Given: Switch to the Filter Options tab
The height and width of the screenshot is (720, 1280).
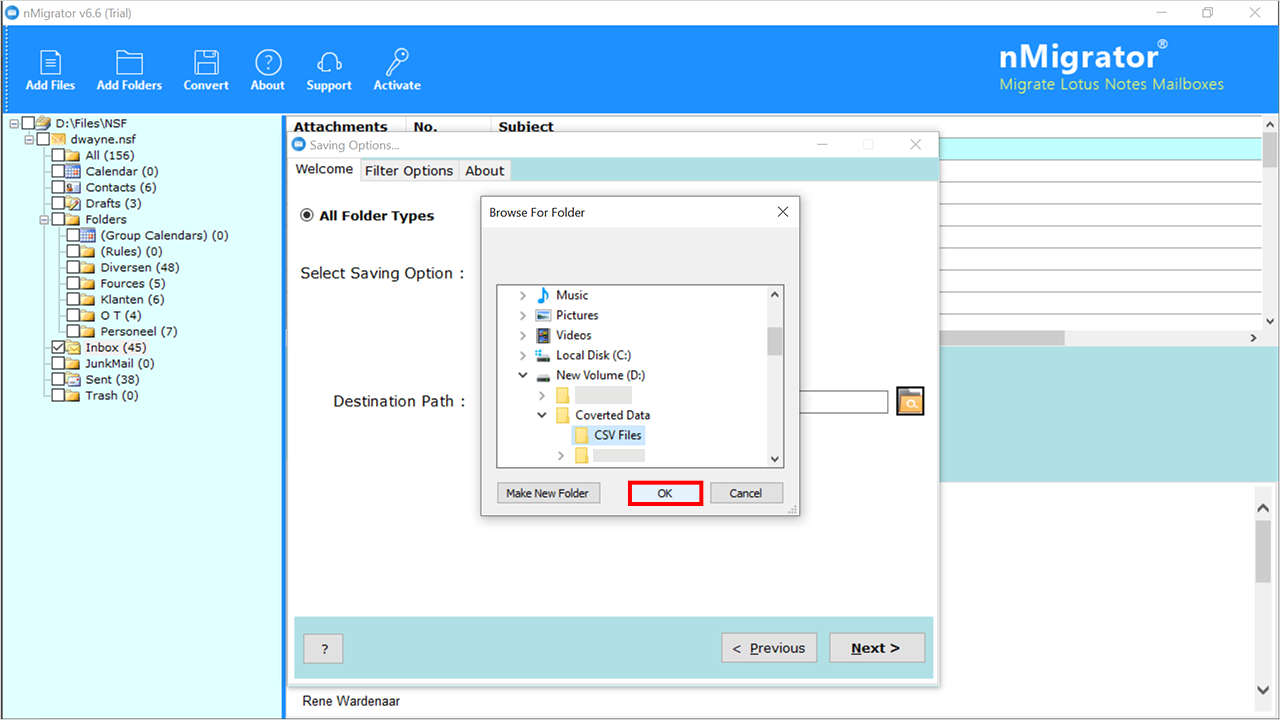Looking at the screenshot, I should [409, 170].
